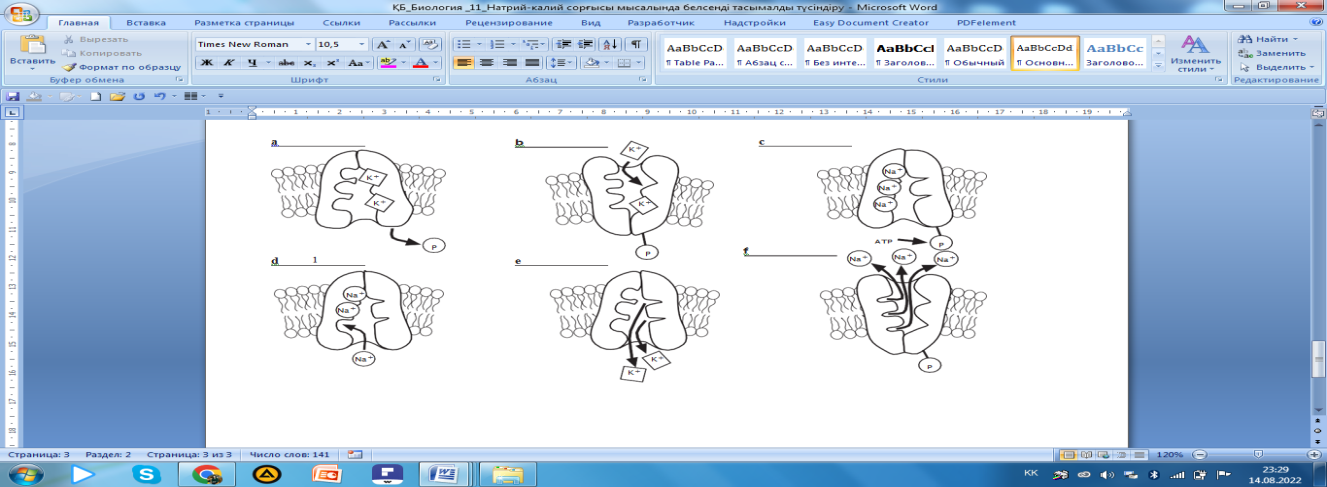1327x487 pixels.
Task: Select the Основн... style
Action: (x=1044, y=52)
